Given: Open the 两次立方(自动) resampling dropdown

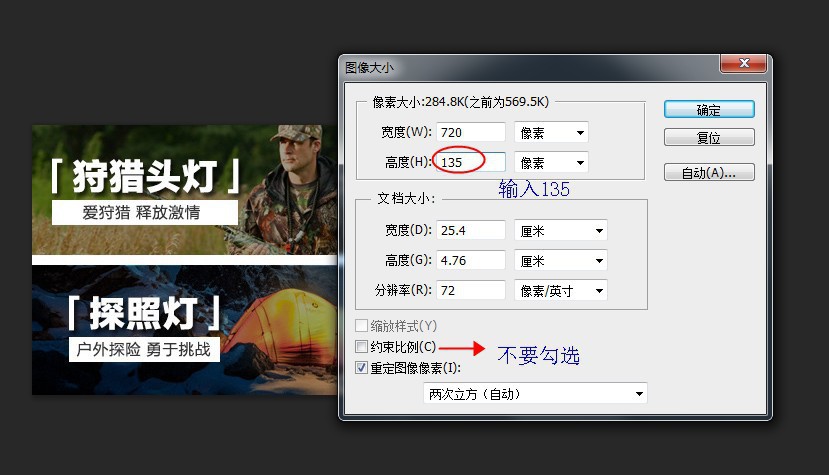Looking at the screenshot, I should point(535,394).
